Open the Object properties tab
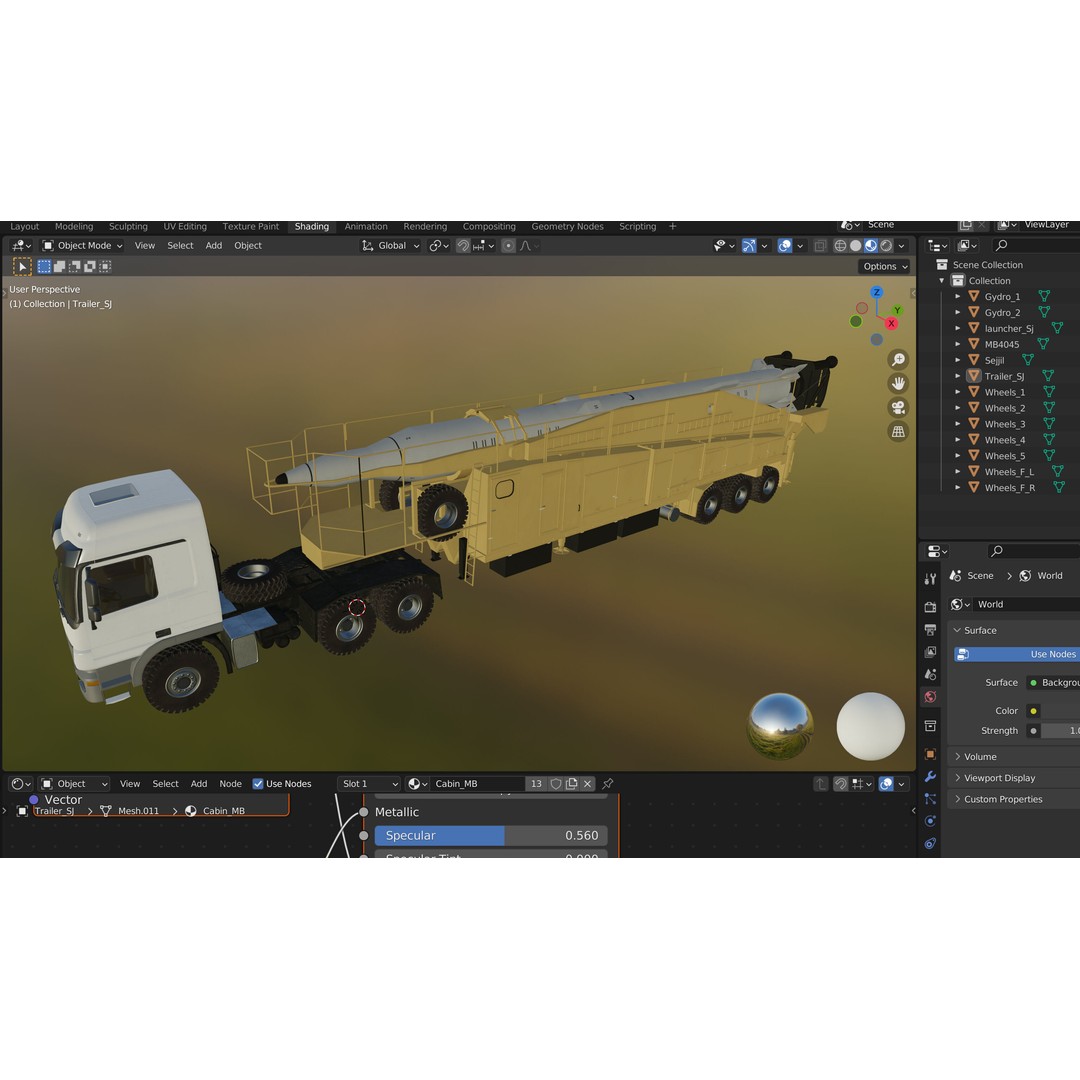This screenshot has width=1080, height=1080. 931,754
